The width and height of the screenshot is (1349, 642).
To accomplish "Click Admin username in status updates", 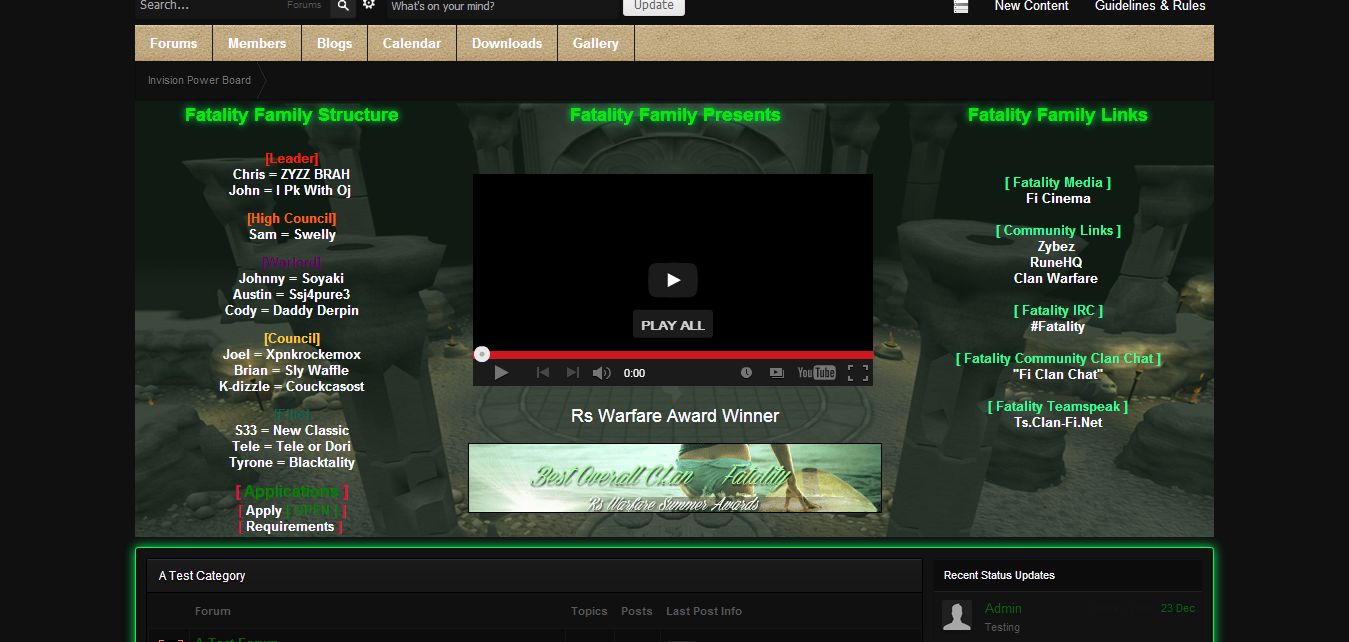I will pos(1003,608).
